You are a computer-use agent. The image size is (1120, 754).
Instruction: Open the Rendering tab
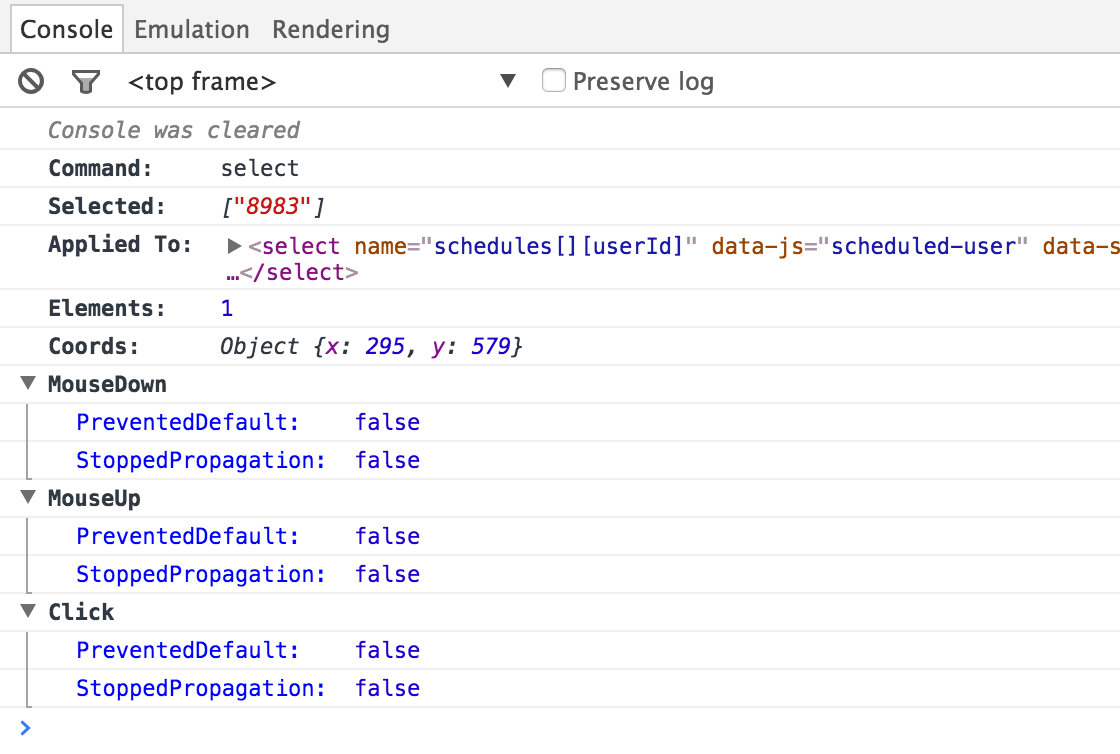[330, 29]
